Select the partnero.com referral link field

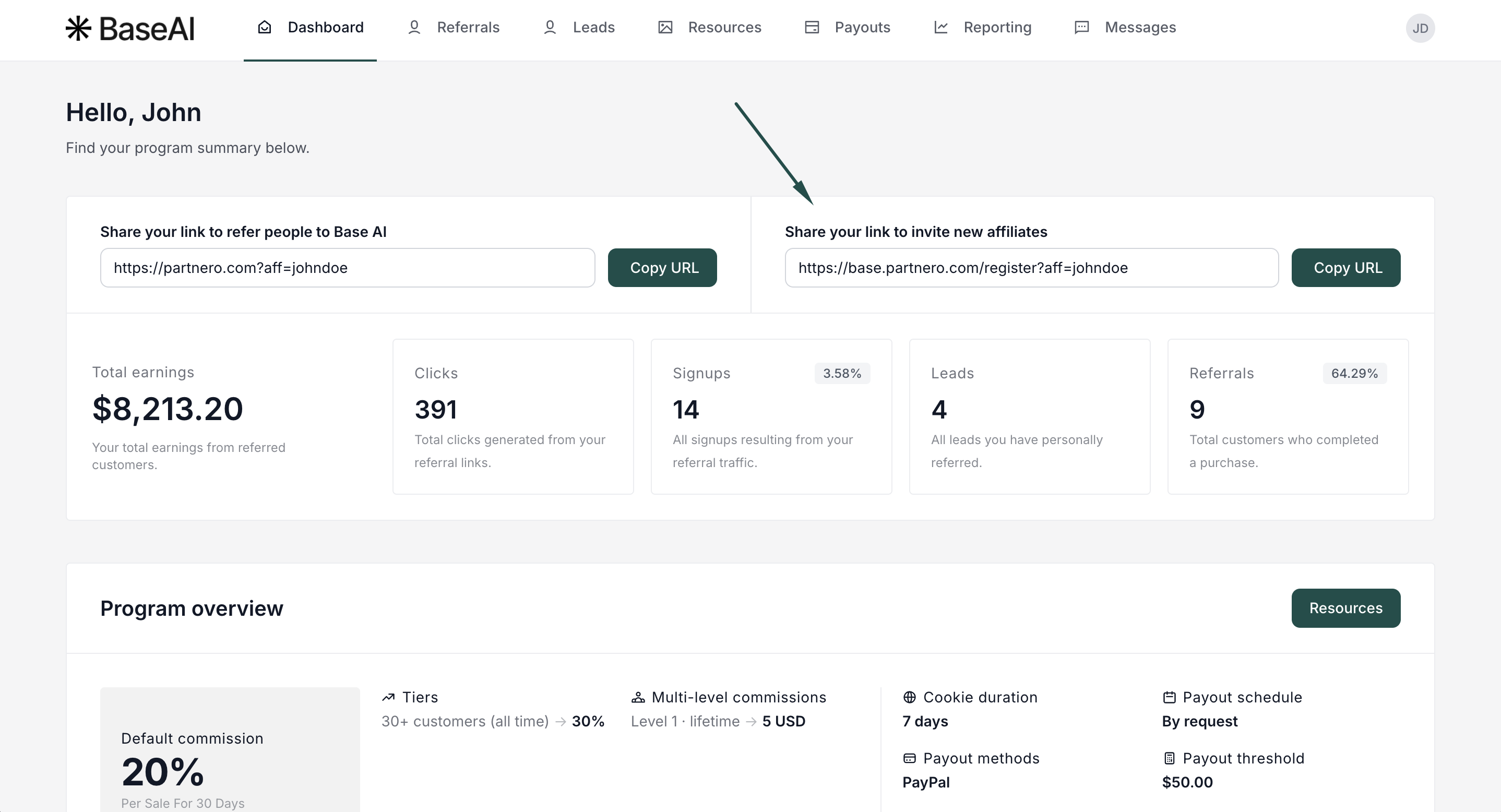click(x=347, y=268)
